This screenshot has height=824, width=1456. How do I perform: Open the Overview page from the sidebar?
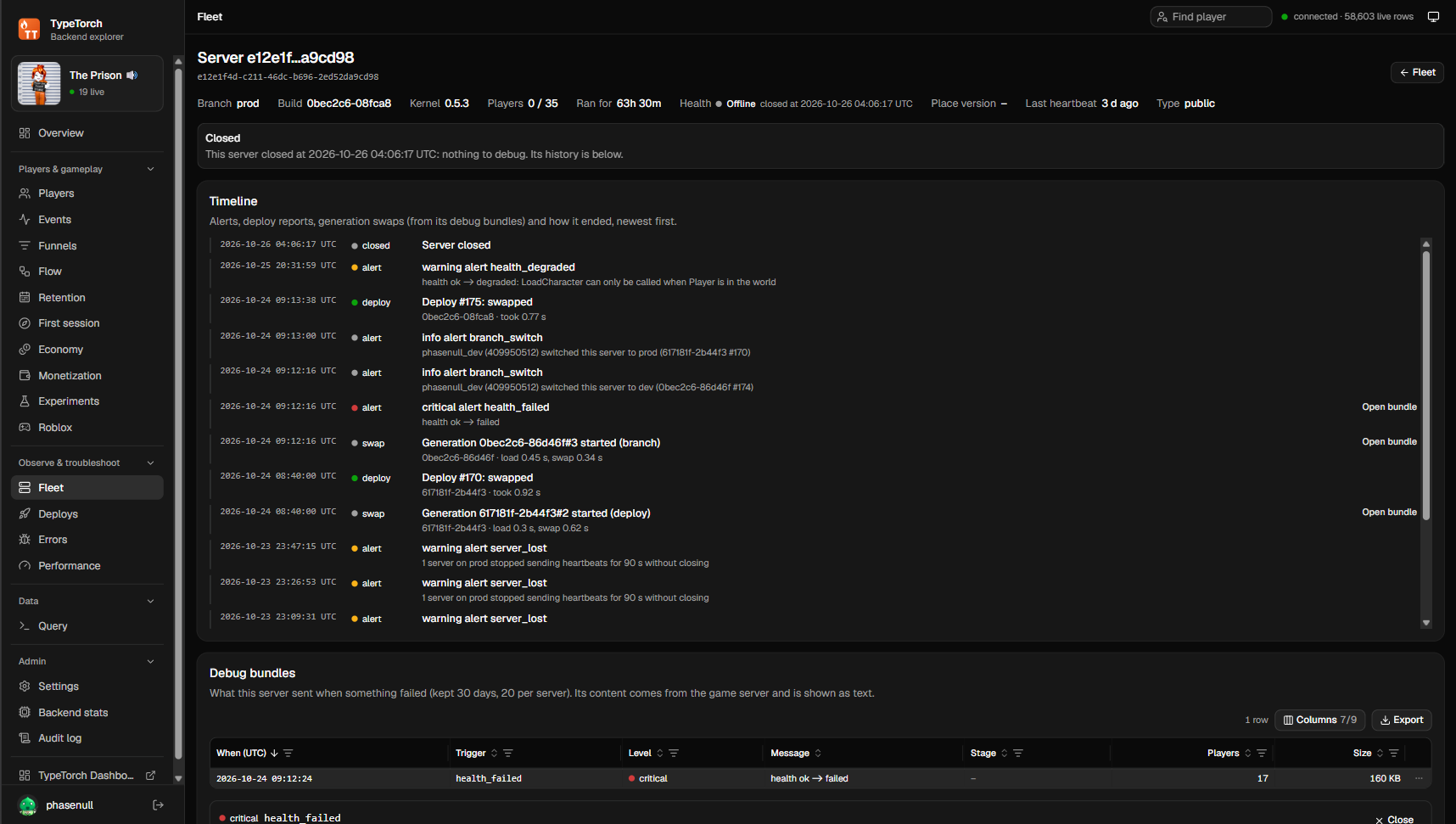87,133
